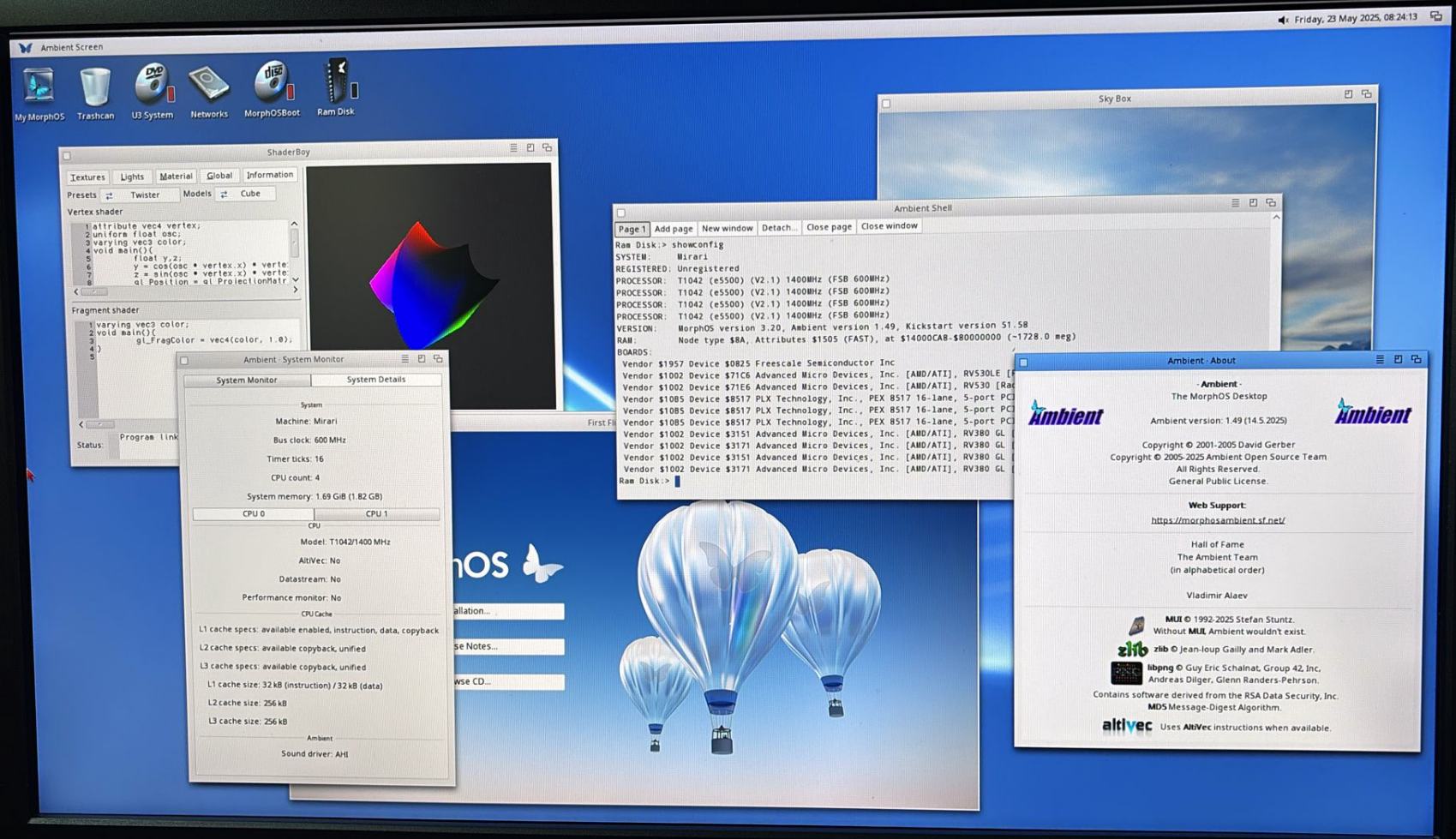1456x839 pixels.
Task: Open the Ambient Shell title bar menu gadget
Action: point(1235,203)
